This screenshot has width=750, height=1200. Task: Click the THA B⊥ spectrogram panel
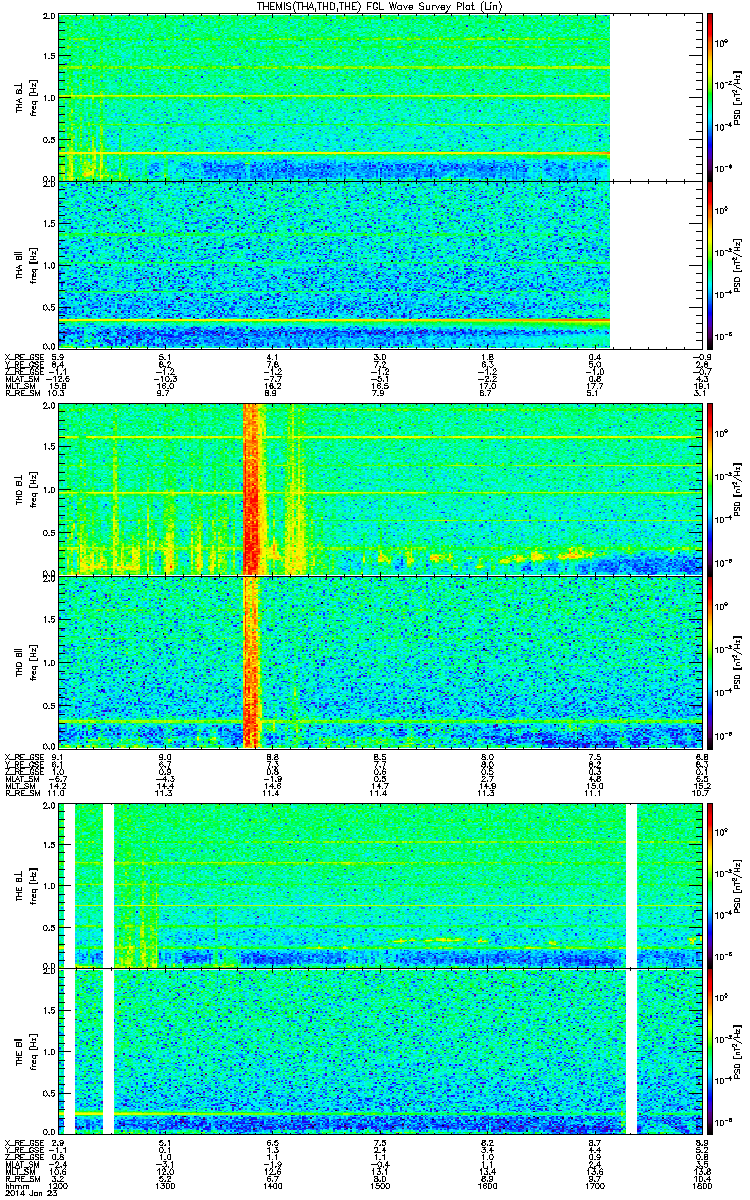click(378, 97)
